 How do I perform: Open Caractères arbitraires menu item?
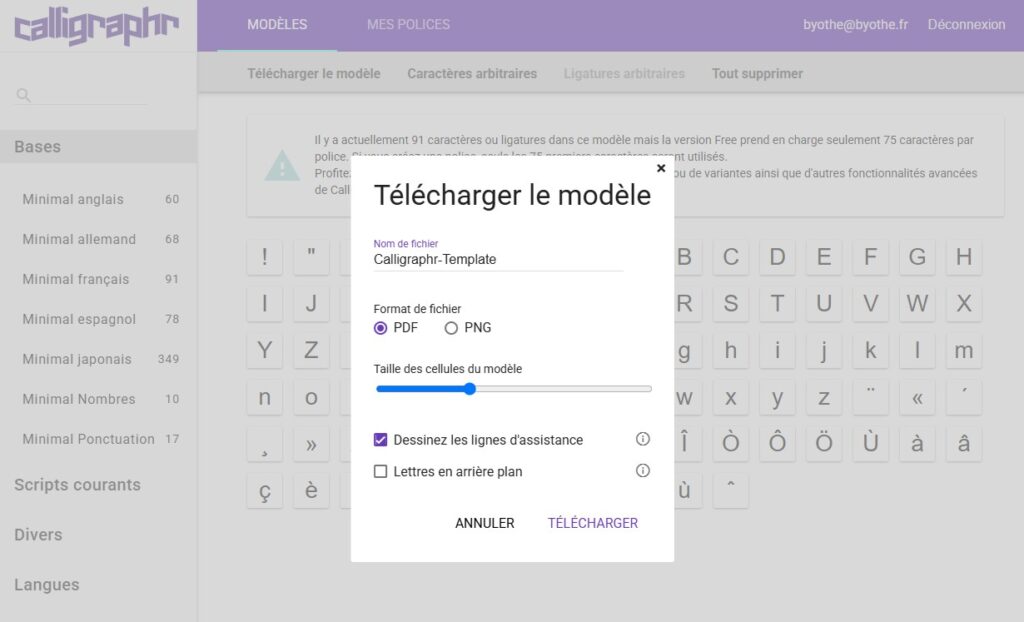tap(472, 73)
